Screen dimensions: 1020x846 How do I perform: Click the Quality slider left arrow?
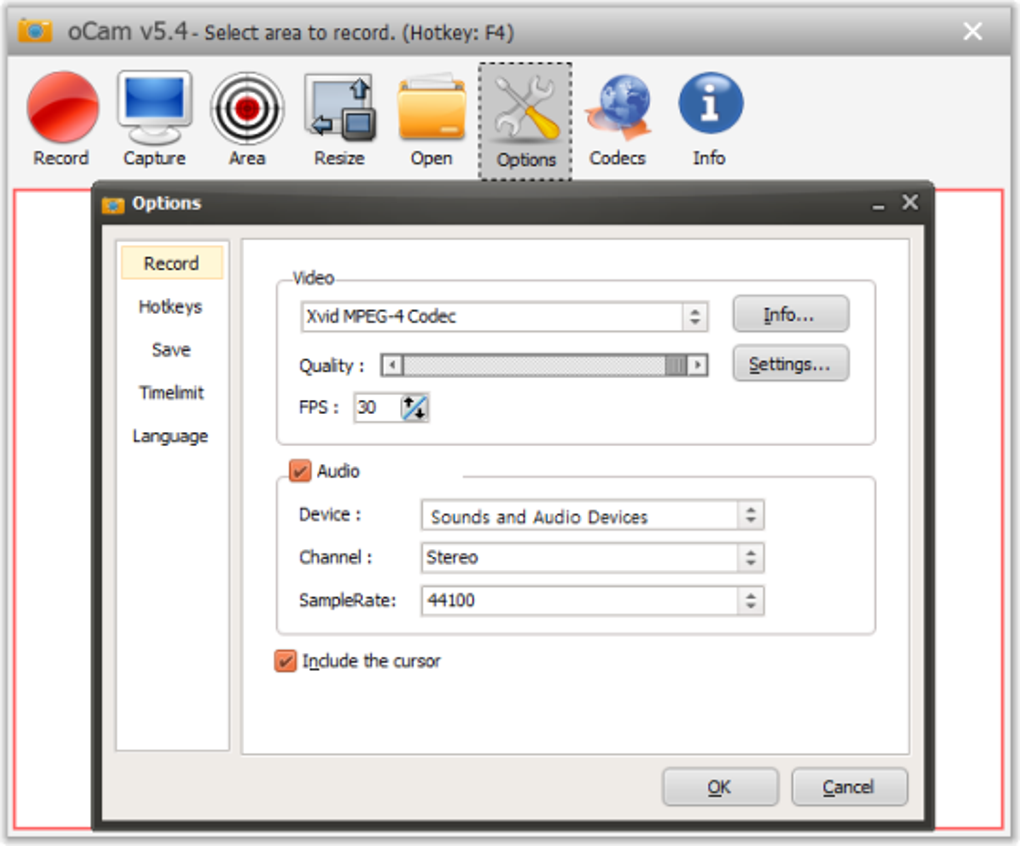[x=392, y=365]
